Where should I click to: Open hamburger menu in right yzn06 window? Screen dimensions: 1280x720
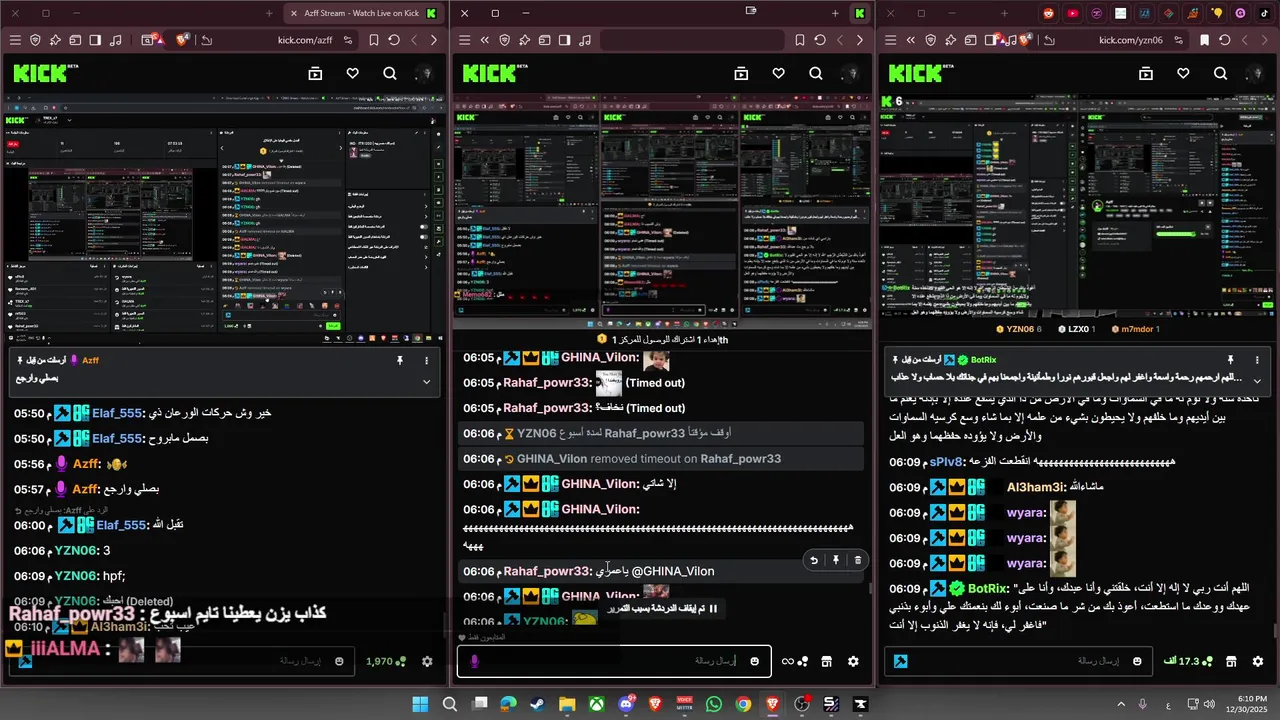coord(891,40)
